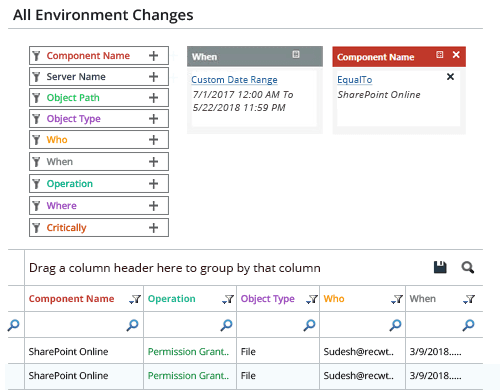The width and height of the screenshot is (500, 390).
Task: Open the Custom Date Range link
Action: coord(234,80)
